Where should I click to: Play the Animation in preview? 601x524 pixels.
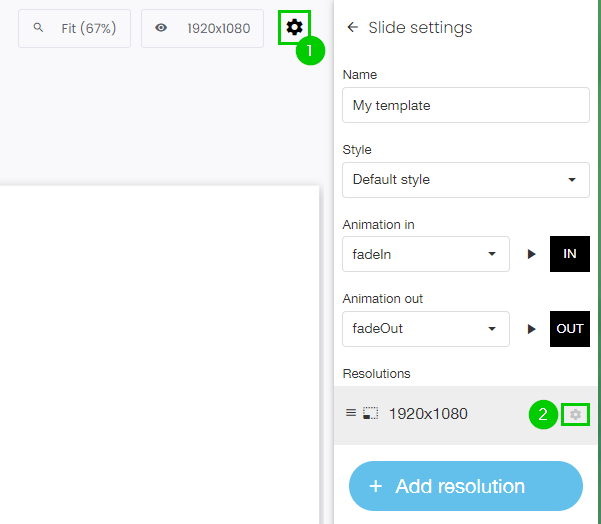click(x=532, y=254)
